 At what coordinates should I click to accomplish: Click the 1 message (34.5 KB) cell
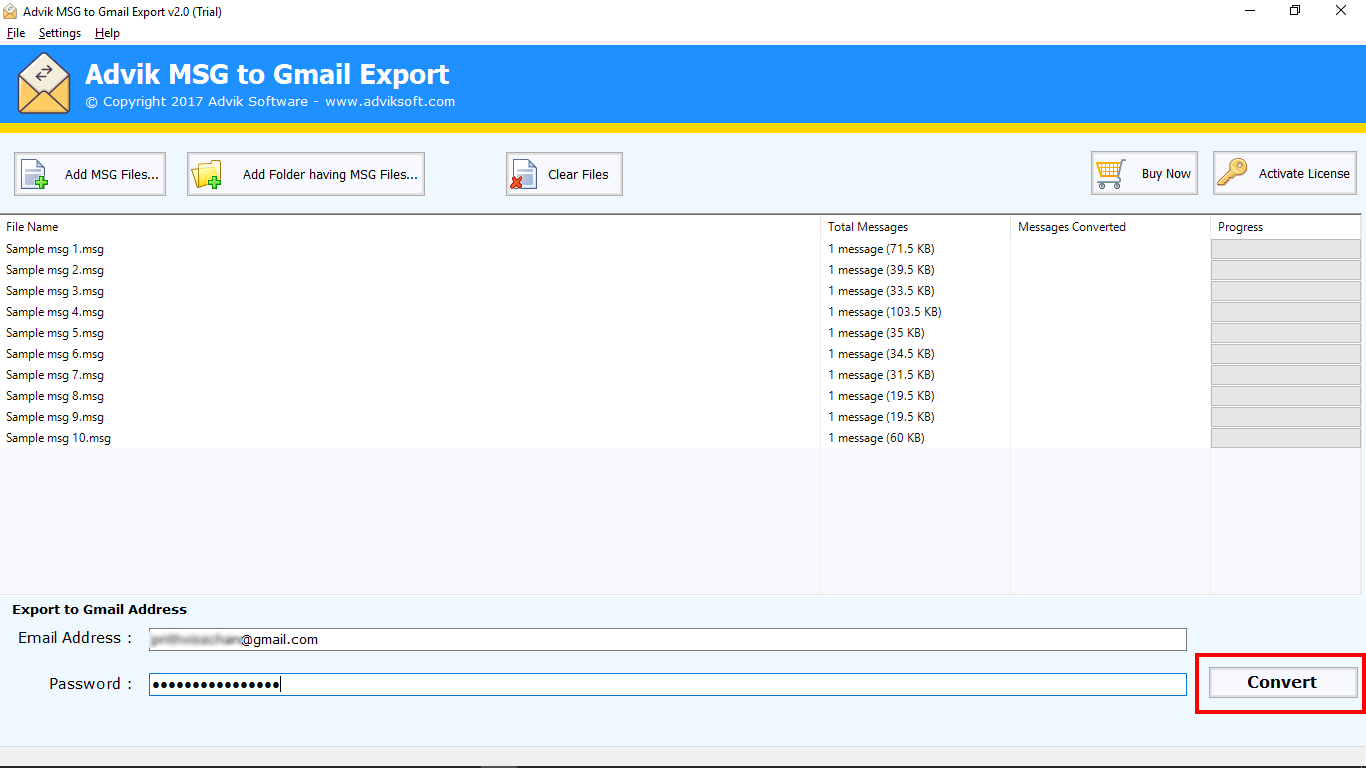point(881,354)
